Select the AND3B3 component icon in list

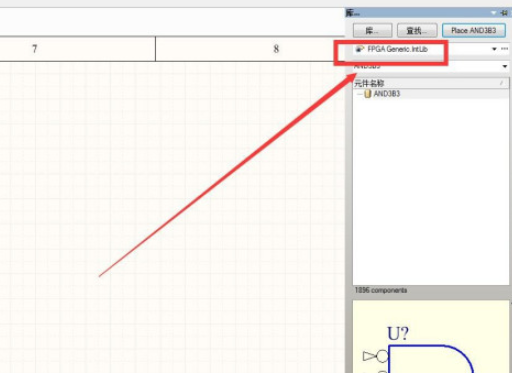[367, 94]
